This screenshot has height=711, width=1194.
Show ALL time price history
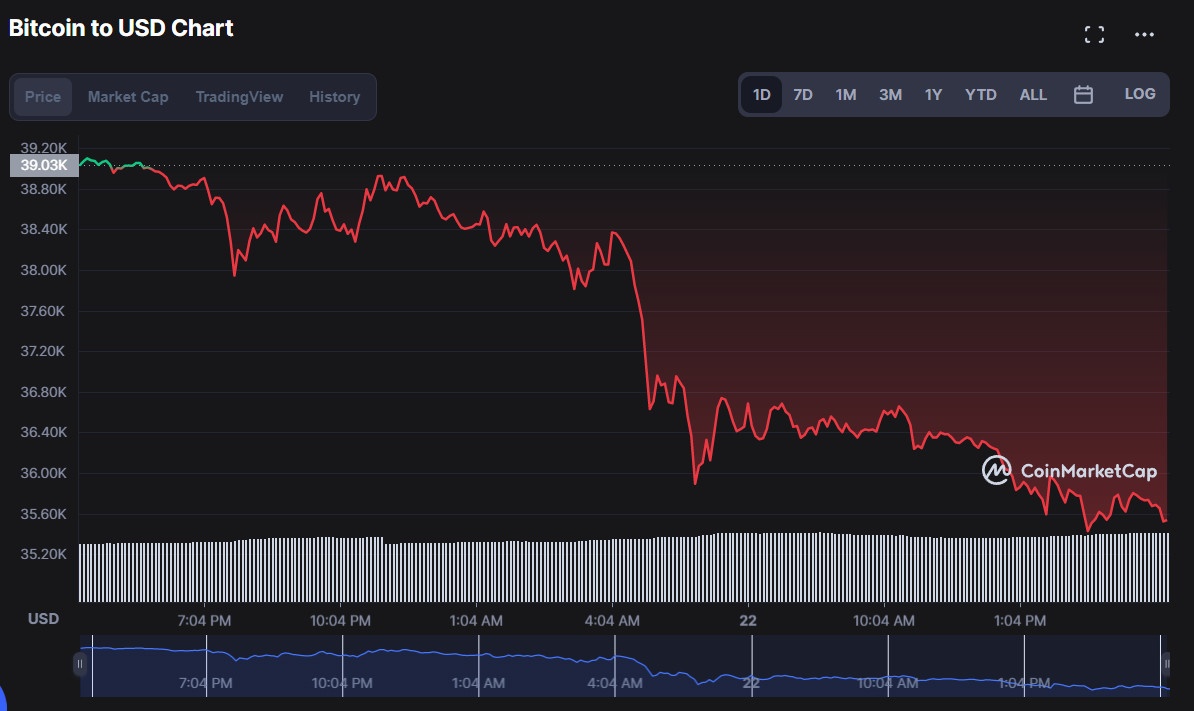pos(1033,95)
